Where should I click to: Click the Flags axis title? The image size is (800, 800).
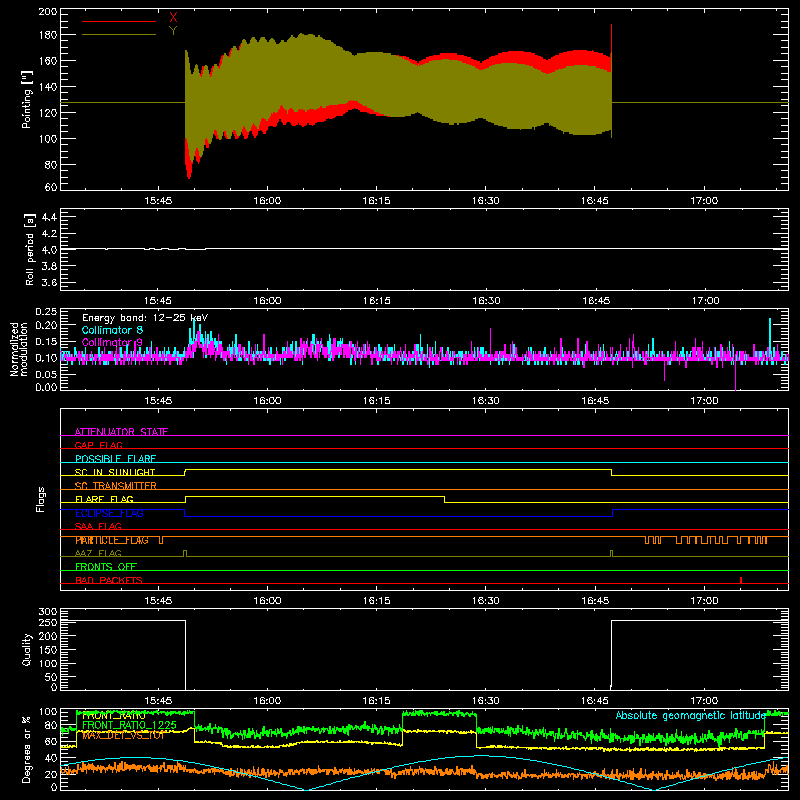pos(40,499)
